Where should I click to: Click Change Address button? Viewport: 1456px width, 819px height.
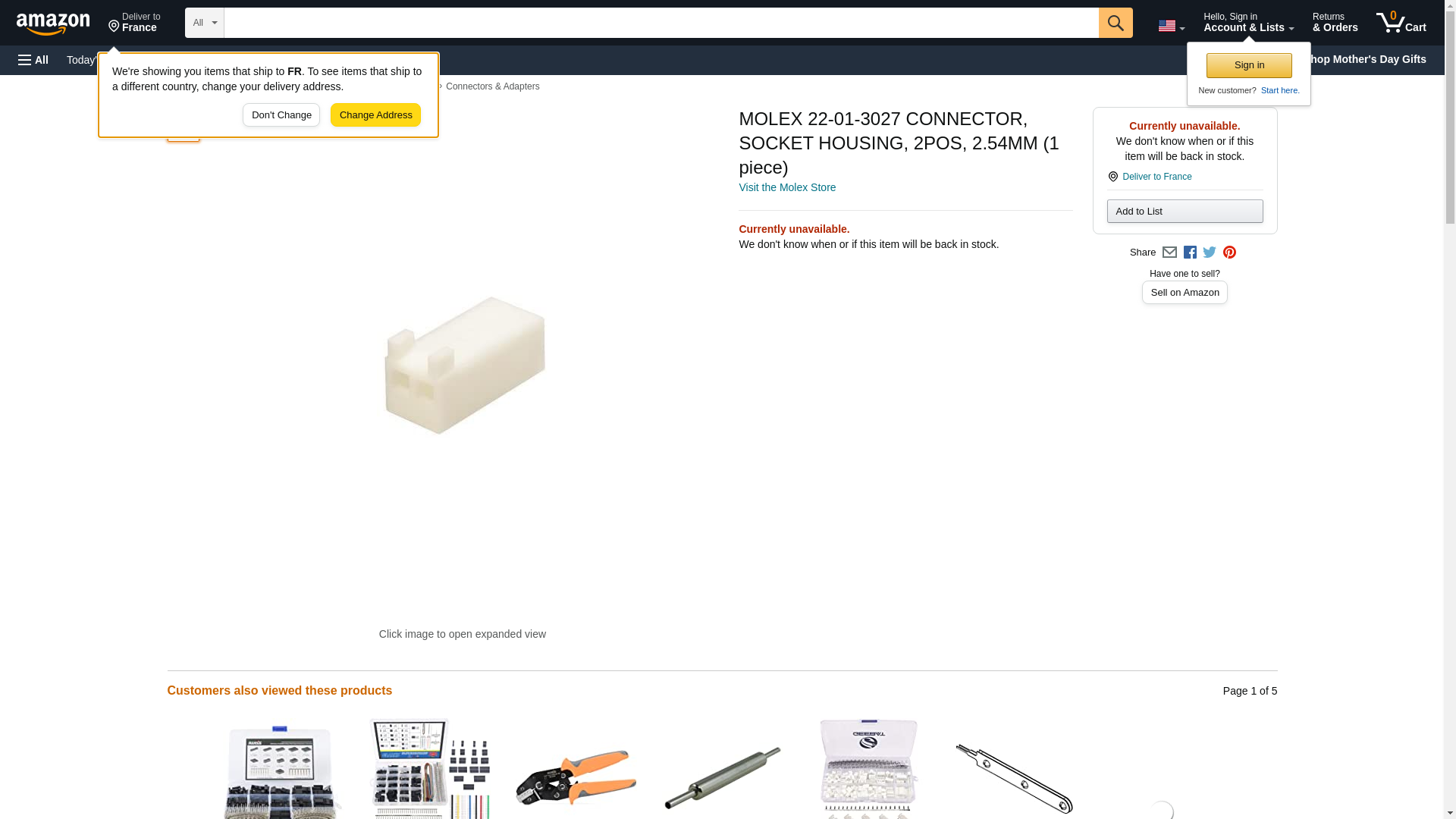[375, 115]
